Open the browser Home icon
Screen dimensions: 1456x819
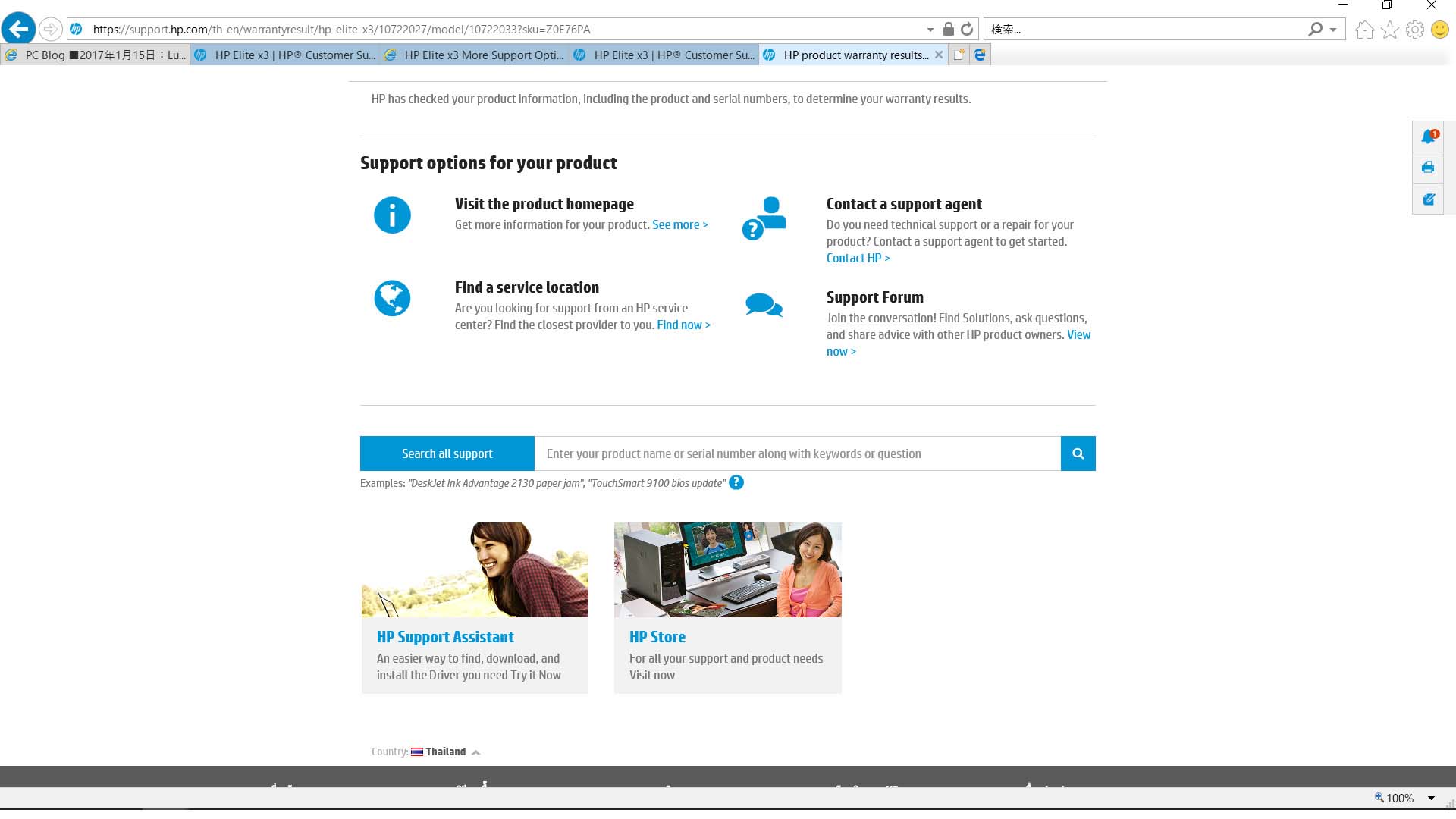tap(1364, 30)
